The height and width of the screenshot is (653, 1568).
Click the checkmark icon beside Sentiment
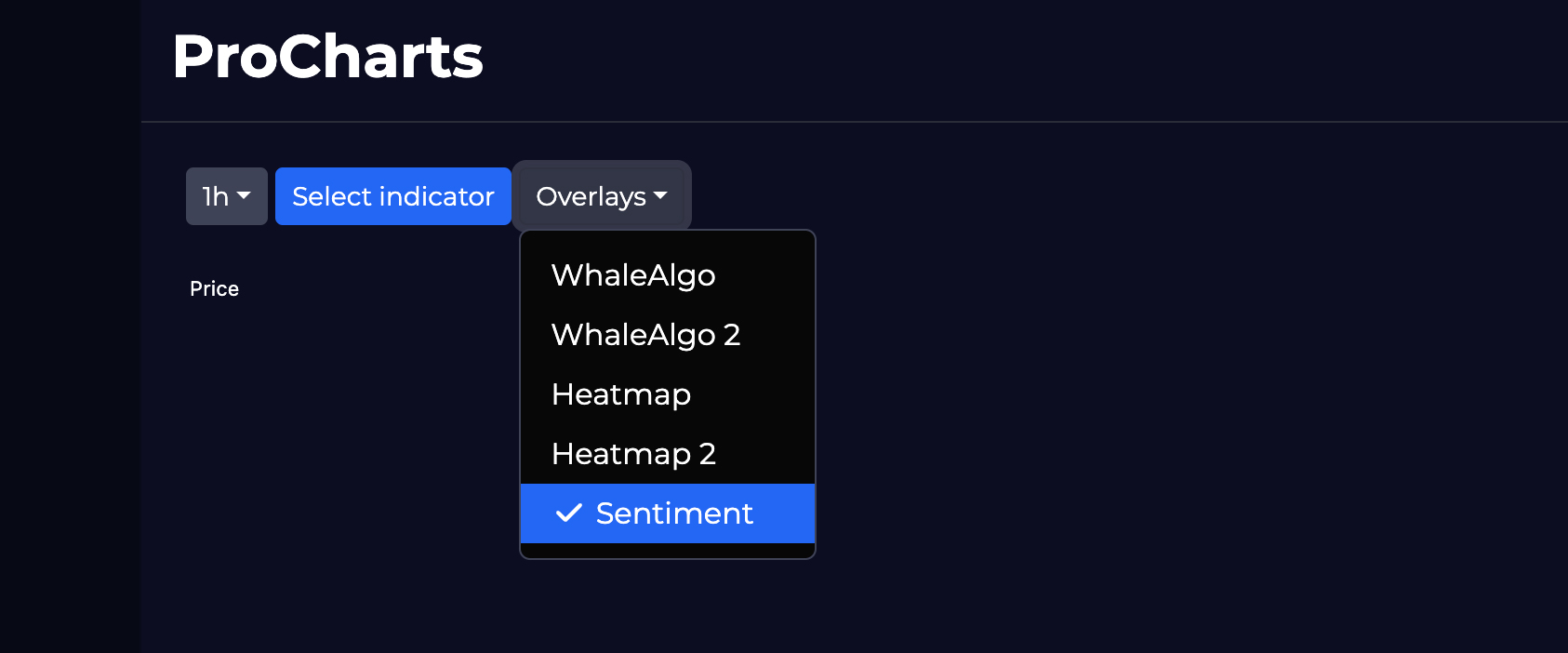568,513
